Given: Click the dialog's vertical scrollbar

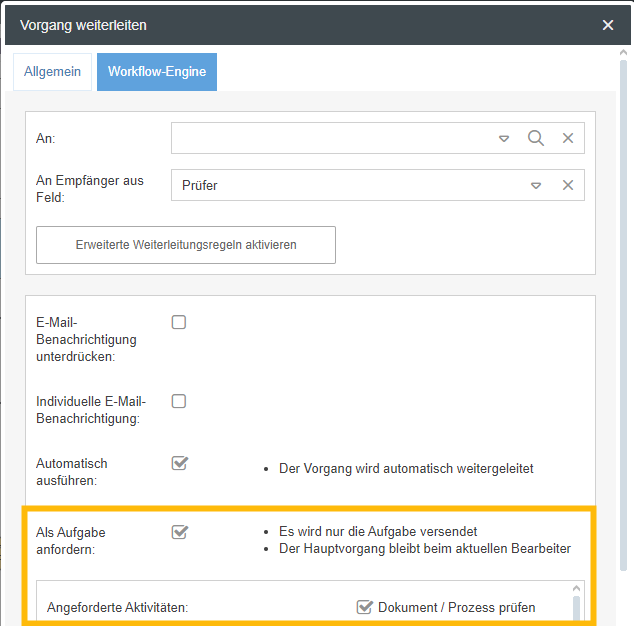Looking at the screenshot, I should point(624,300).
